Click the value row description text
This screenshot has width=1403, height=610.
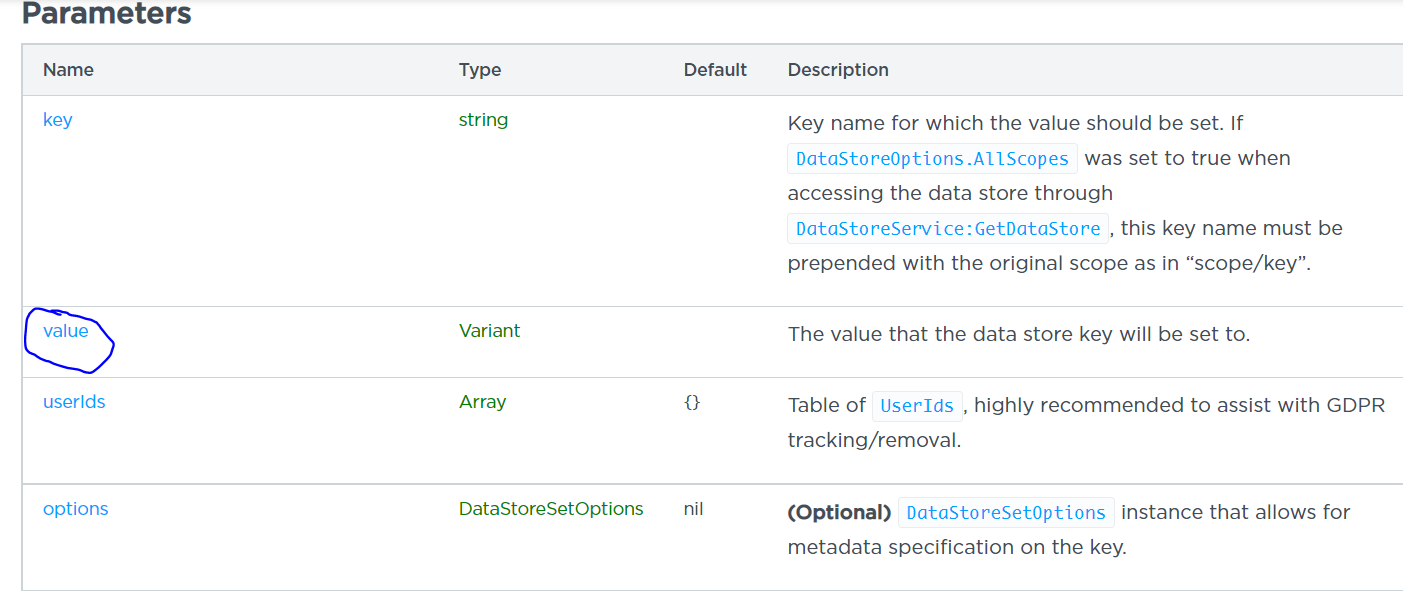(1019, 334)
